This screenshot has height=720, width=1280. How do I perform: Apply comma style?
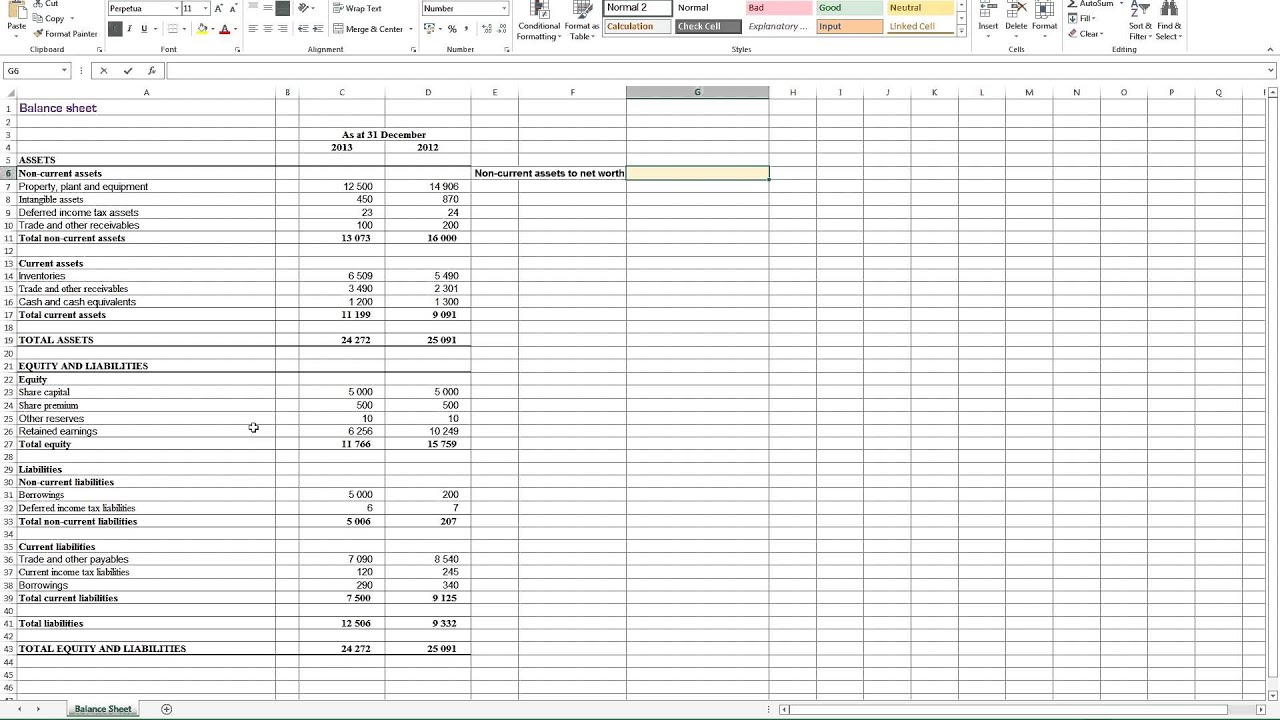point(467,29)
